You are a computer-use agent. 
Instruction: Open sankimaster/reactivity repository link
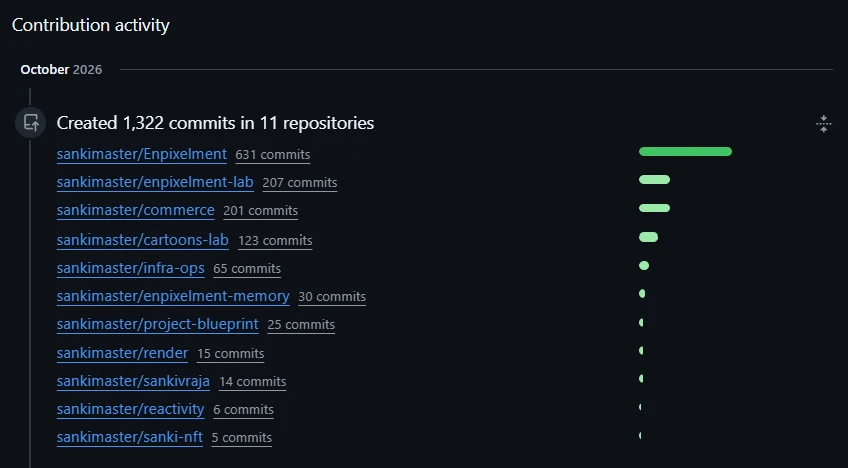tap(130, 409)
